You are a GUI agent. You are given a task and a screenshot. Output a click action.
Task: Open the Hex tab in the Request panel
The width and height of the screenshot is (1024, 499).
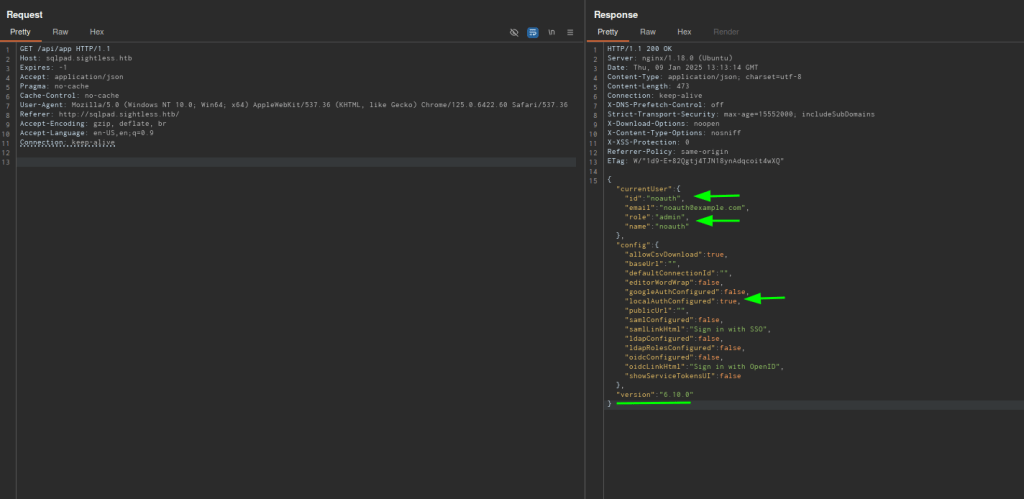tap(97, 32)
